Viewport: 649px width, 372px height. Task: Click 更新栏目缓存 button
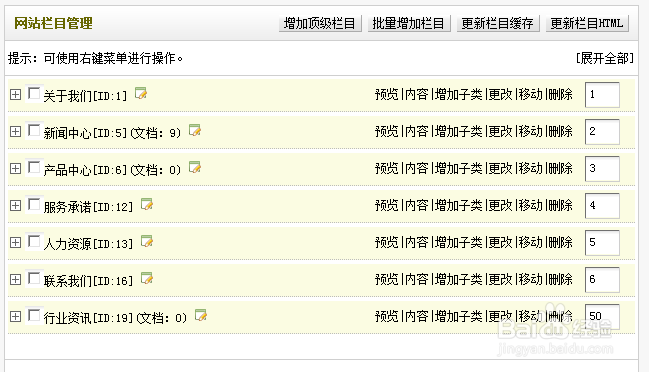coord(498,23)
